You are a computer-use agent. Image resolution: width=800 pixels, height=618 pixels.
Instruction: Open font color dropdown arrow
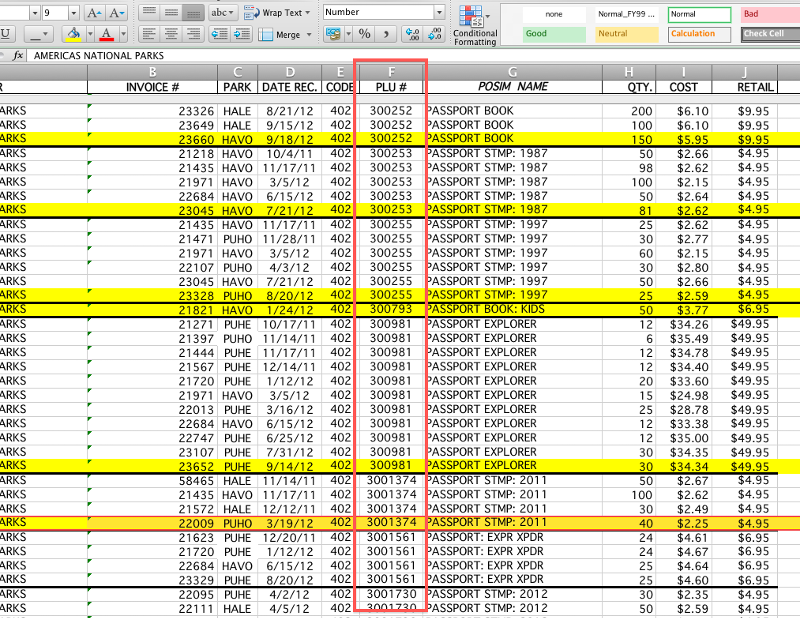(x=123, y=34)
